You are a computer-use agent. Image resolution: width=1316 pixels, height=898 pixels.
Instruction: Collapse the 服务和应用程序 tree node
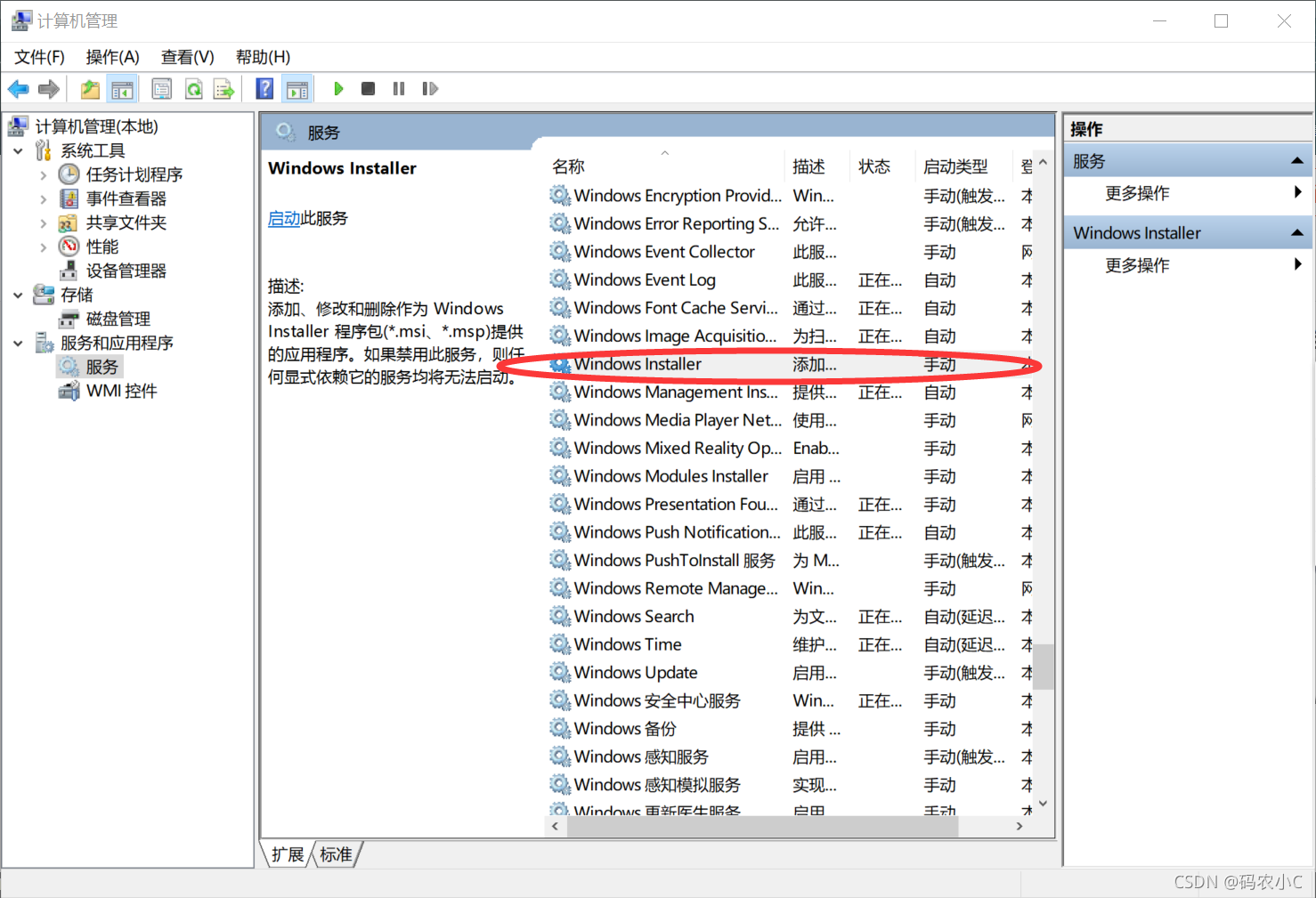18,343
